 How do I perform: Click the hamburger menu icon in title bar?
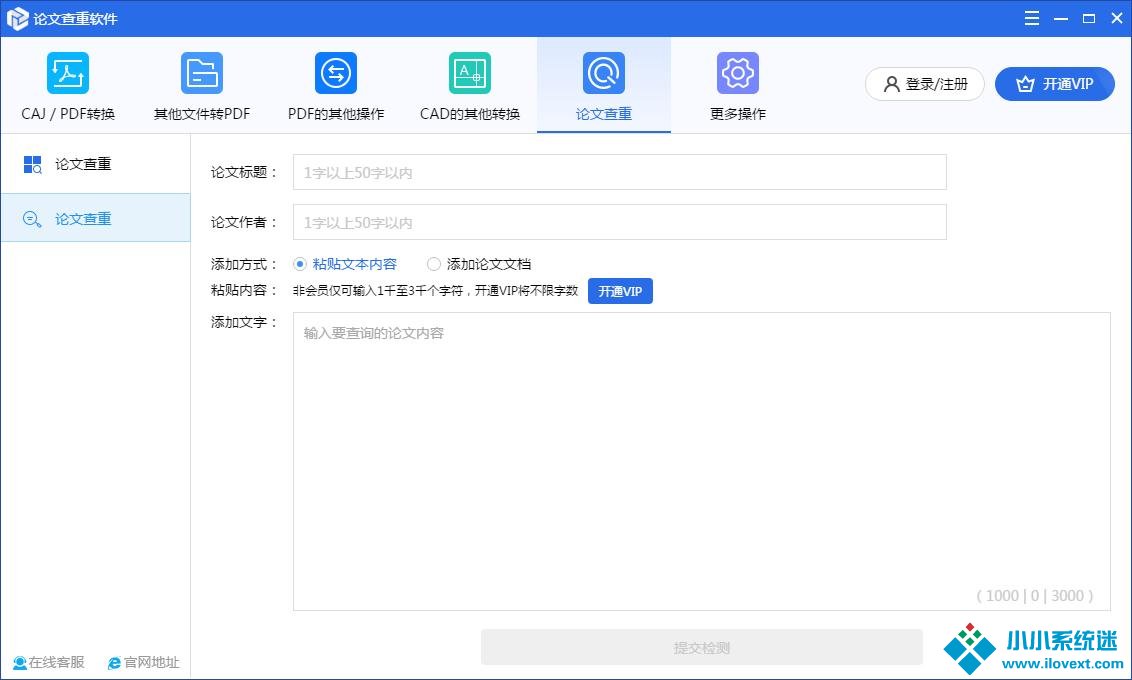coord(1032,18)
